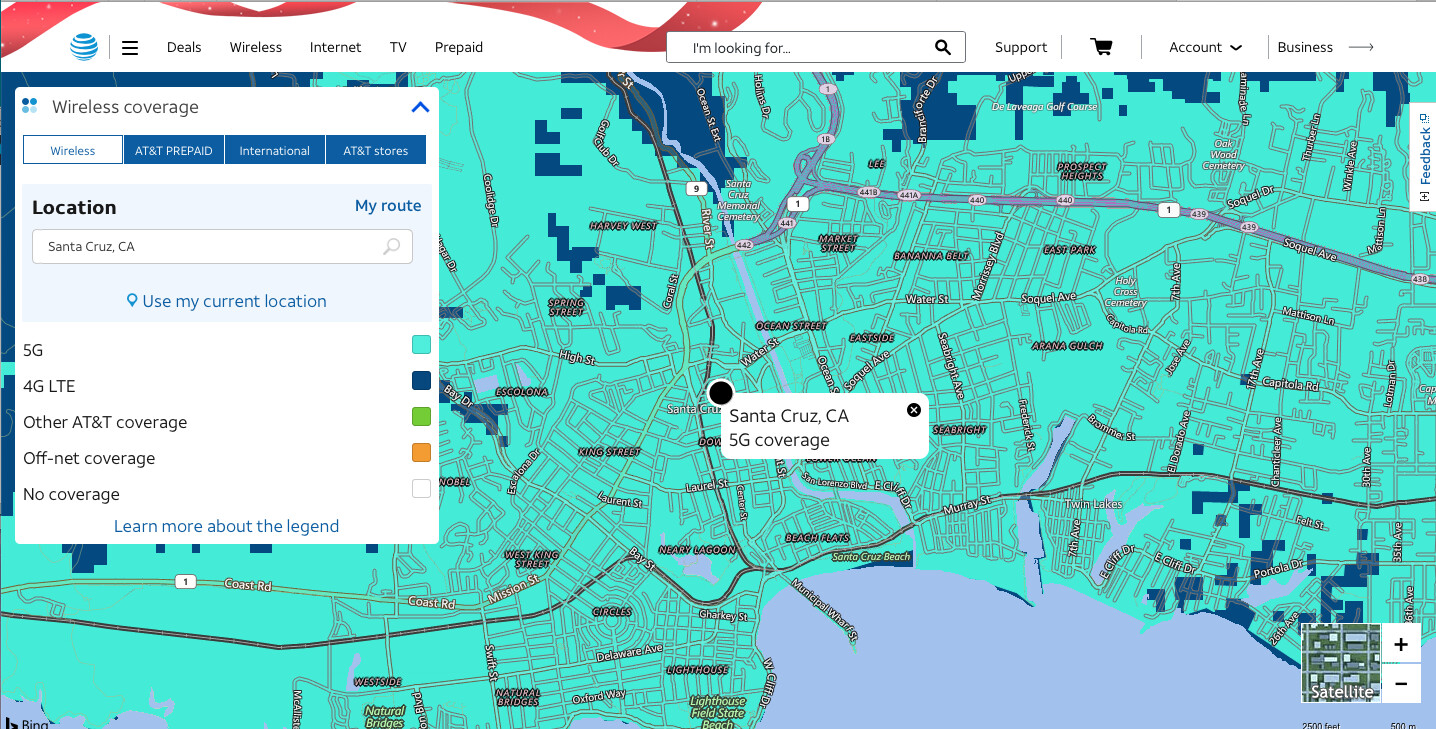Click the Arana Gulch map label
This screenshot has width=1436, height=729.
(1067, 346)
